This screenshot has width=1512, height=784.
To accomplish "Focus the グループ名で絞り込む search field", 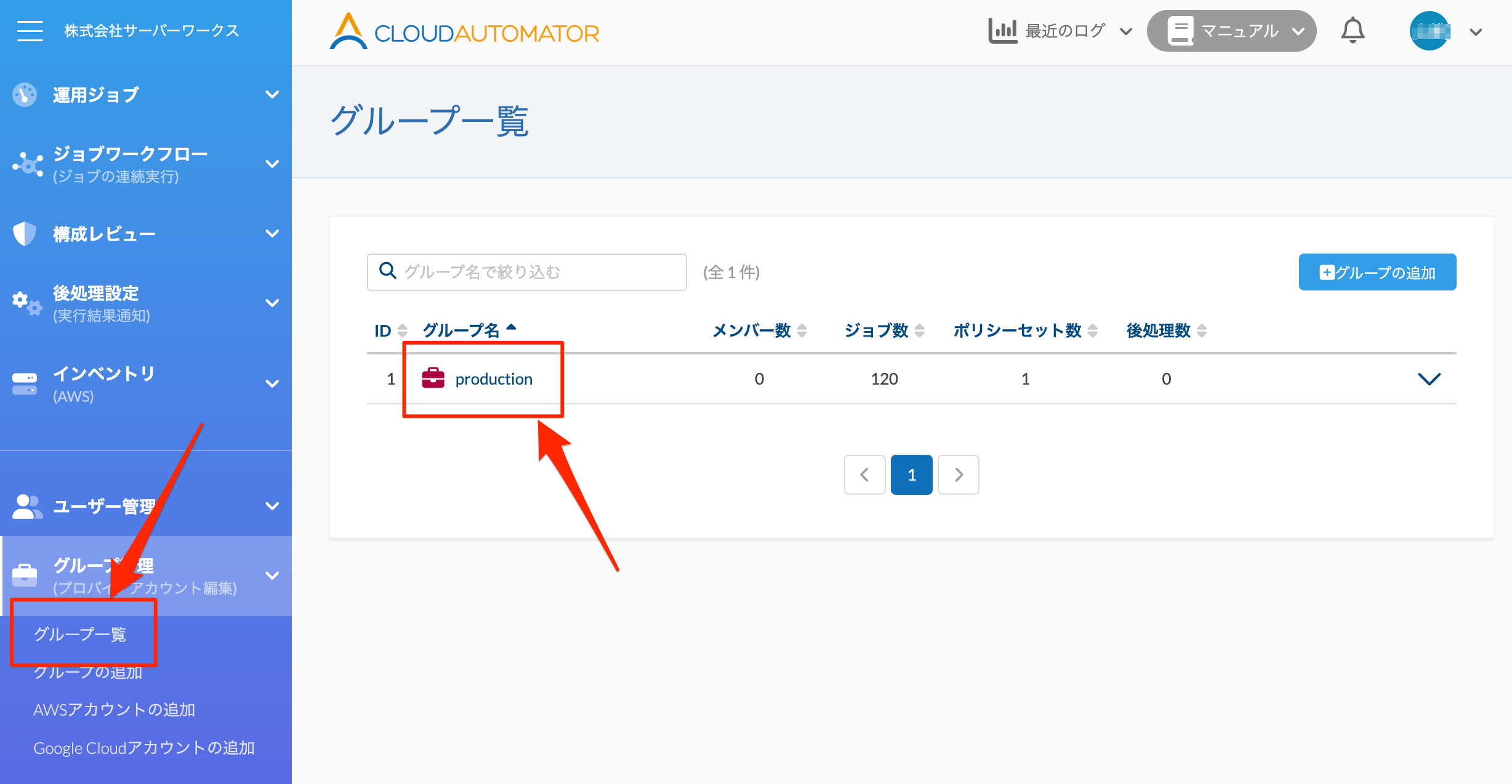I will click(526, 272).
